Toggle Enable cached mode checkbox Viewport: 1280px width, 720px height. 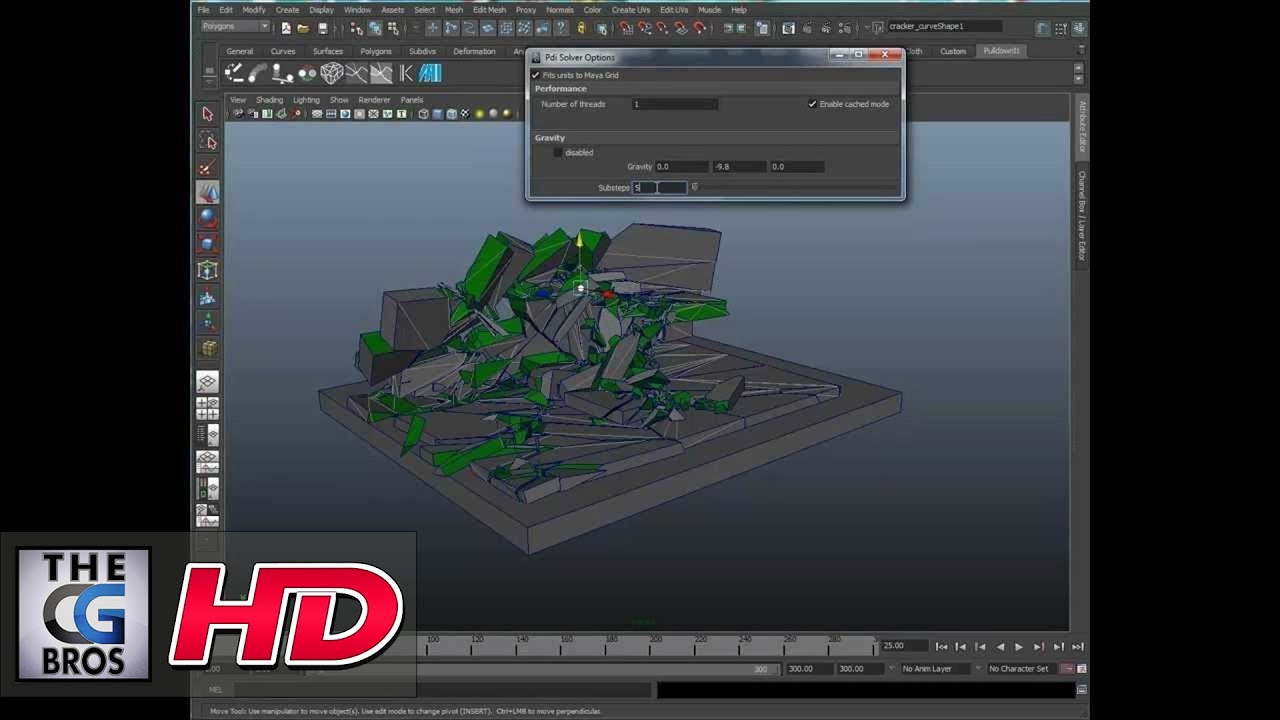point(812,104)
